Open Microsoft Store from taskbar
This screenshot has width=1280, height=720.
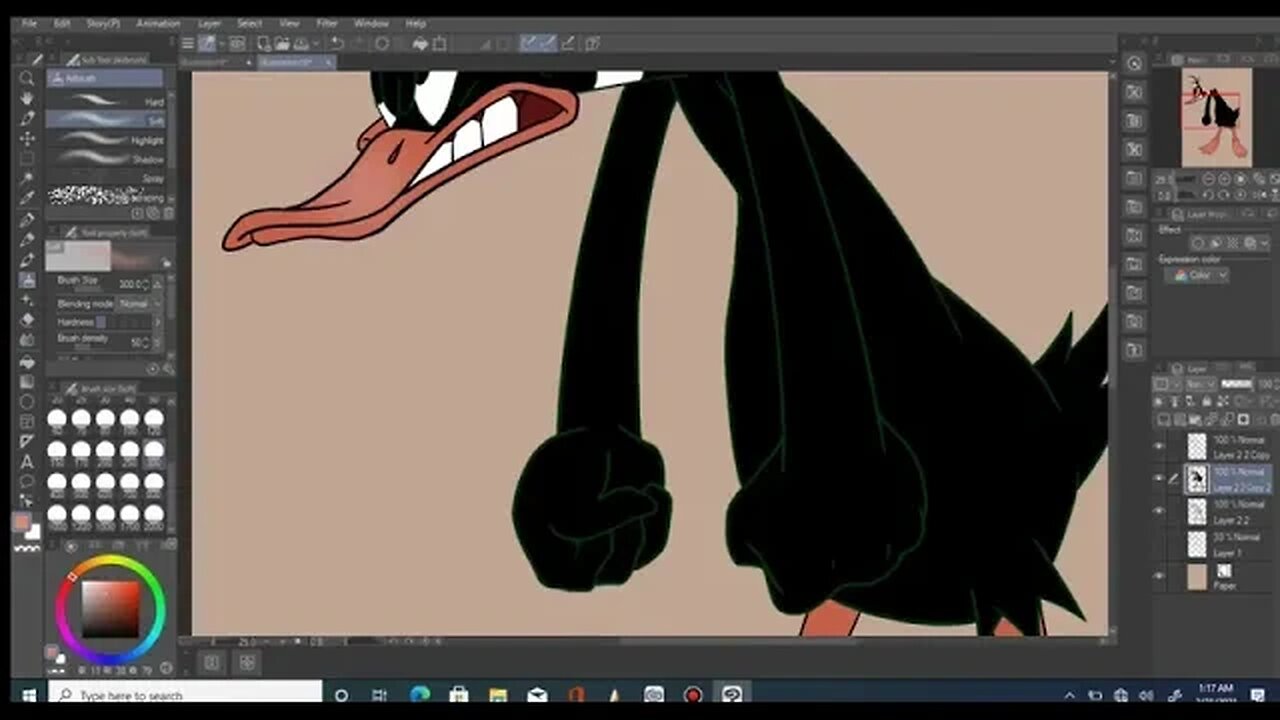pos(459,695)
